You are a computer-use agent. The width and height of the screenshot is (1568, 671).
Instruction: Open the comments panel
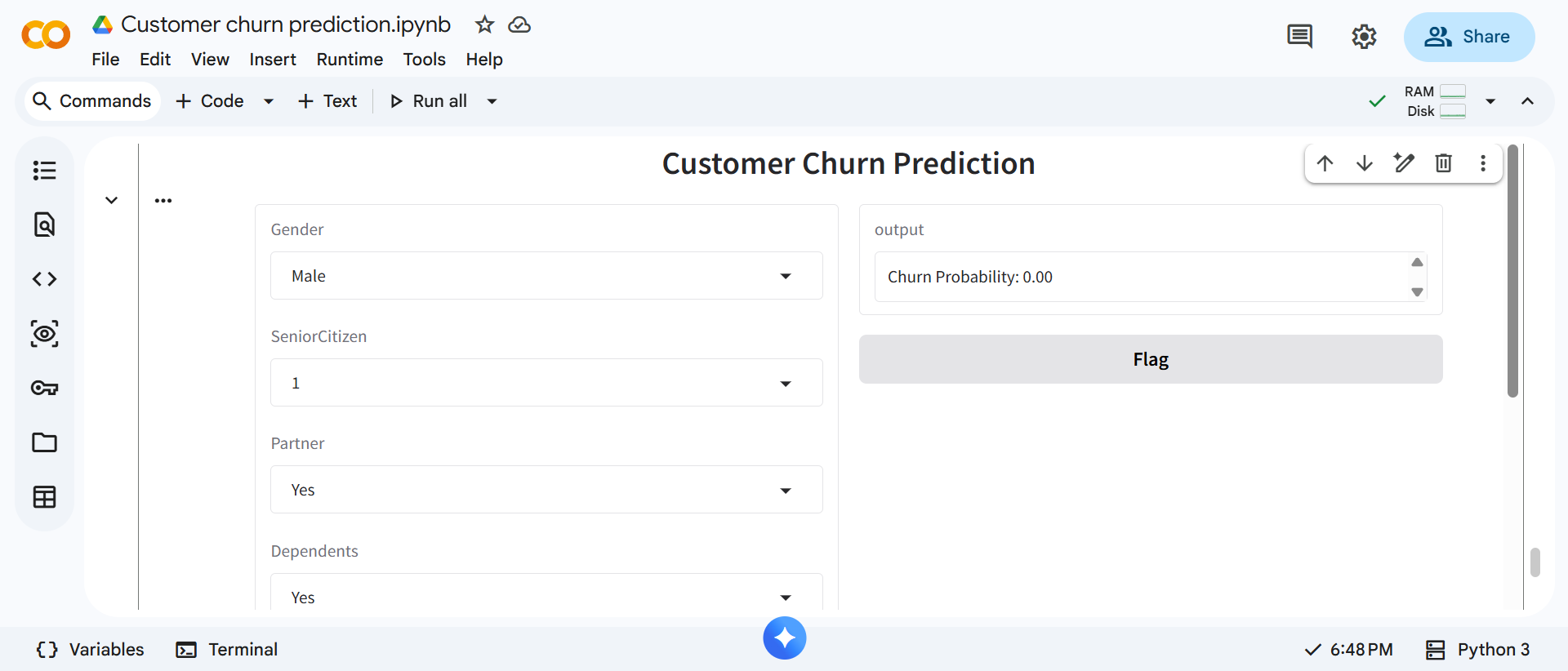click(x=1299, y=37)
